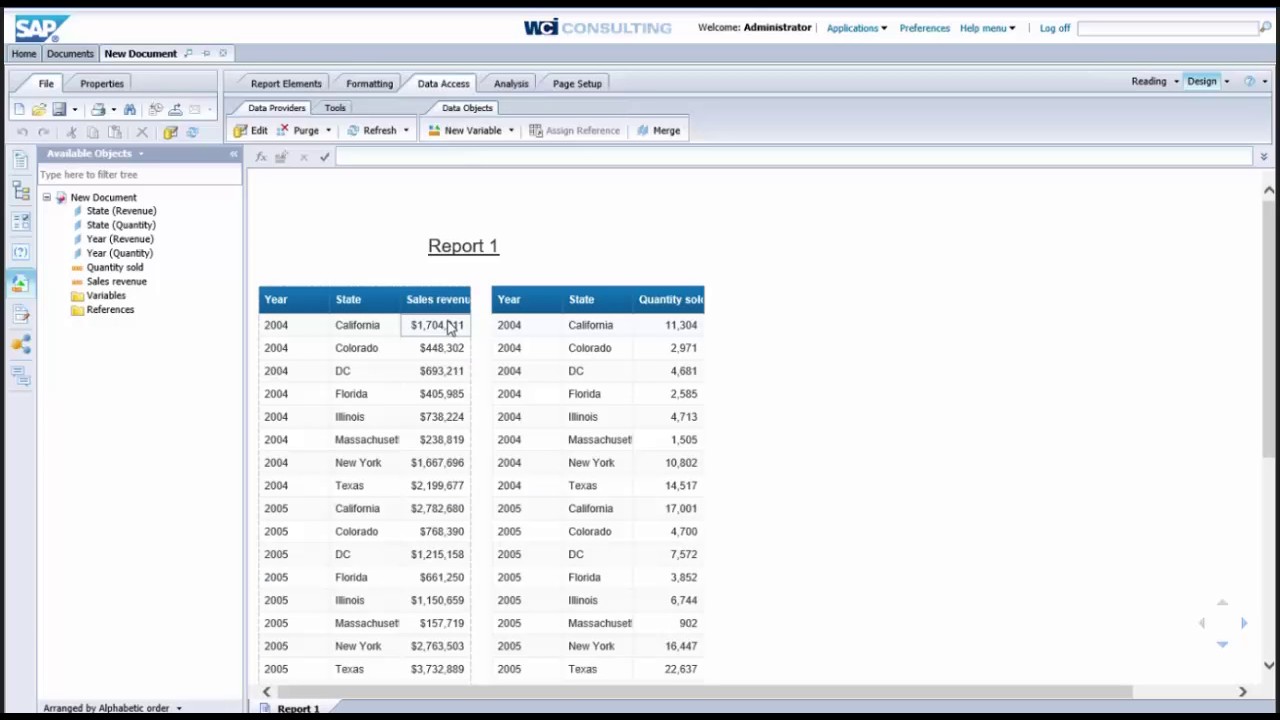Open the Properties tab

click(102, 84)
